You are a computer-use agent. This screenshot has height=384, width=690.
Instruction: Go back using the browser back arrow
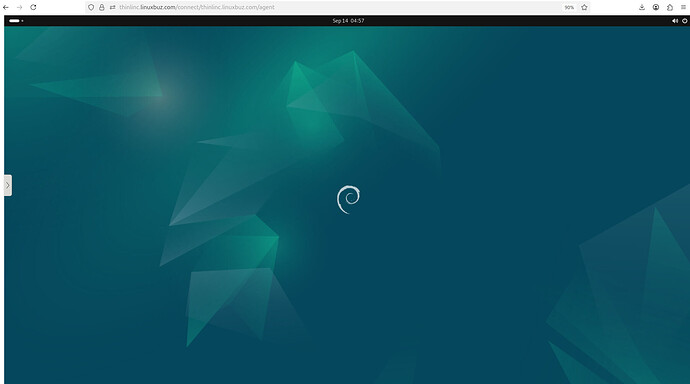tap(6, 7)
